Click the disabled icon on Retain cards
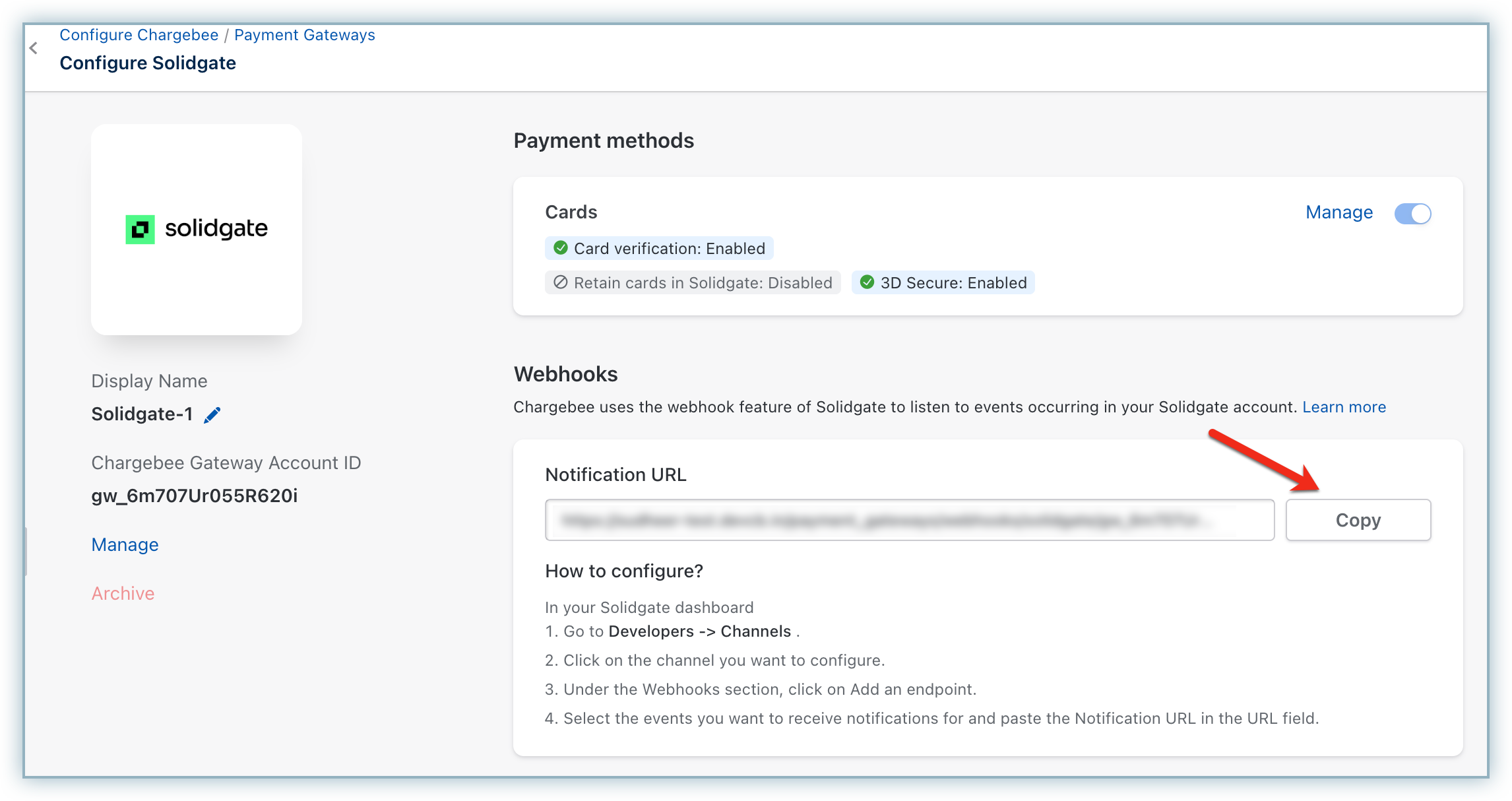 coord(560,282)
